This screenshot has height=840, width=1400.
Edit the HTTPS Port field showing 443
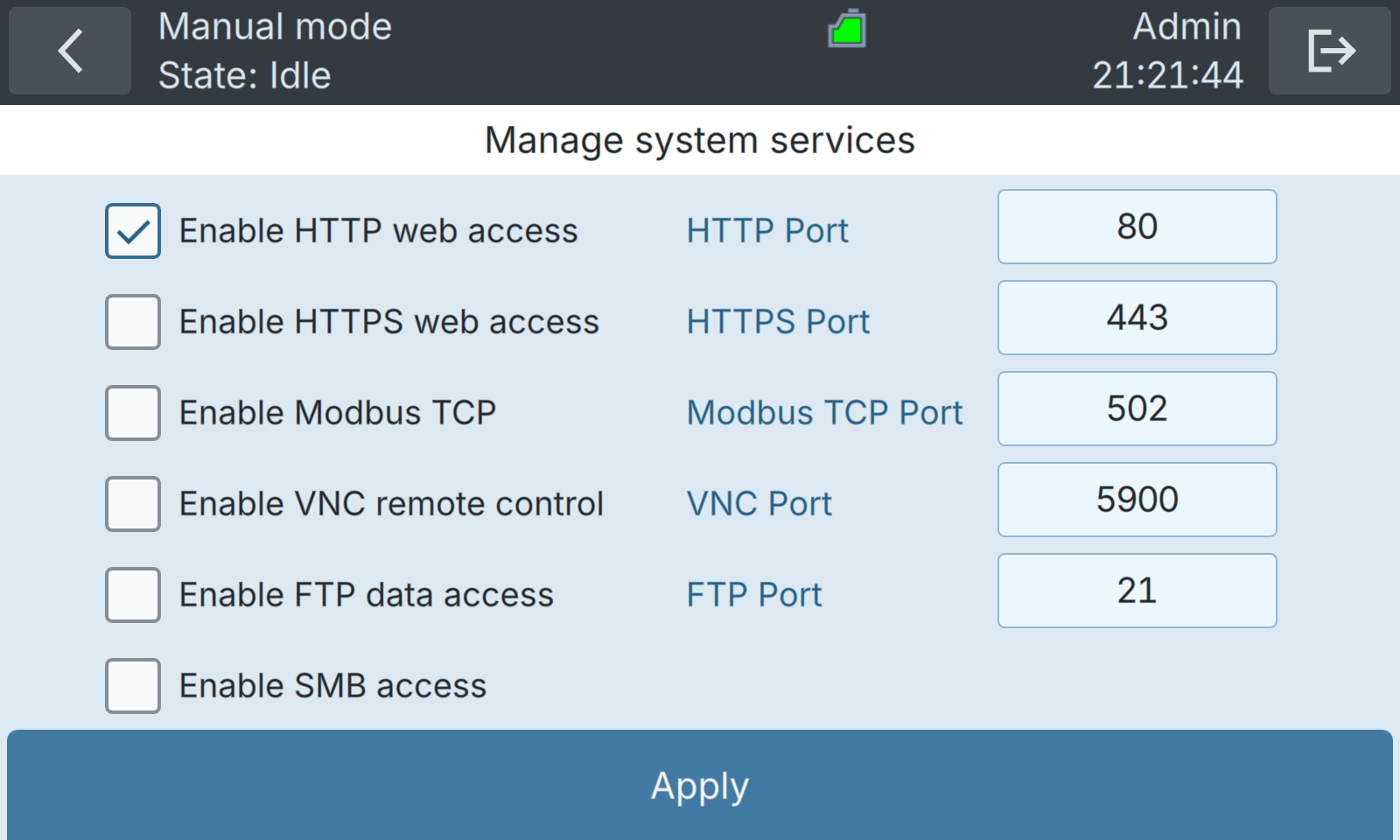[x=1137, y=318]
